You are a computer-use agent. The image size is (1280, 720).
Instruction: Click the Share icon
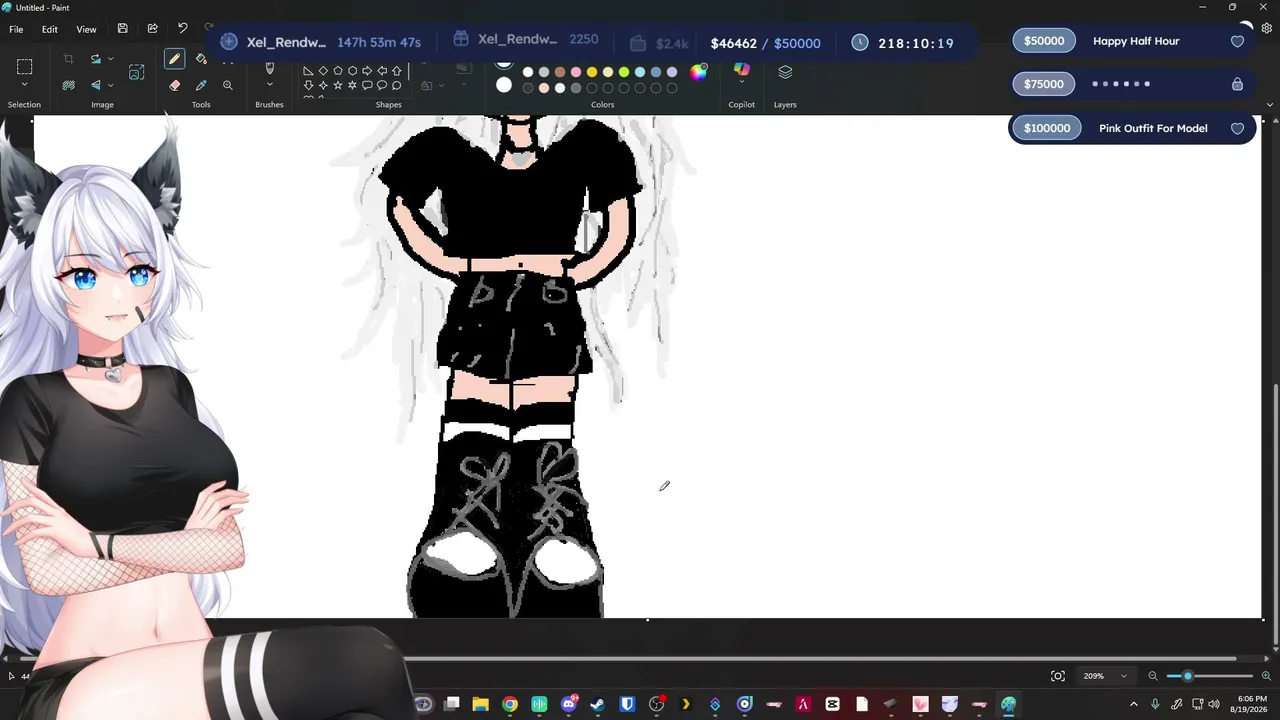152,29
